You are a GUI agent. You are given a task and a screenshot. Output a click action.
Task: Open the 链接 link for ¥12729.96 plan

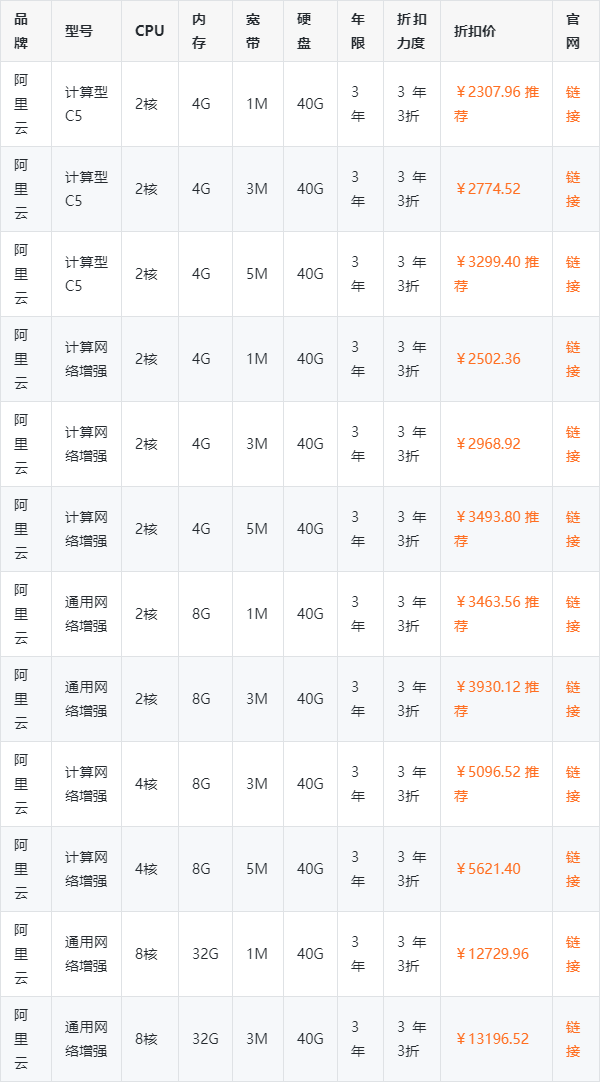(573, 954)
